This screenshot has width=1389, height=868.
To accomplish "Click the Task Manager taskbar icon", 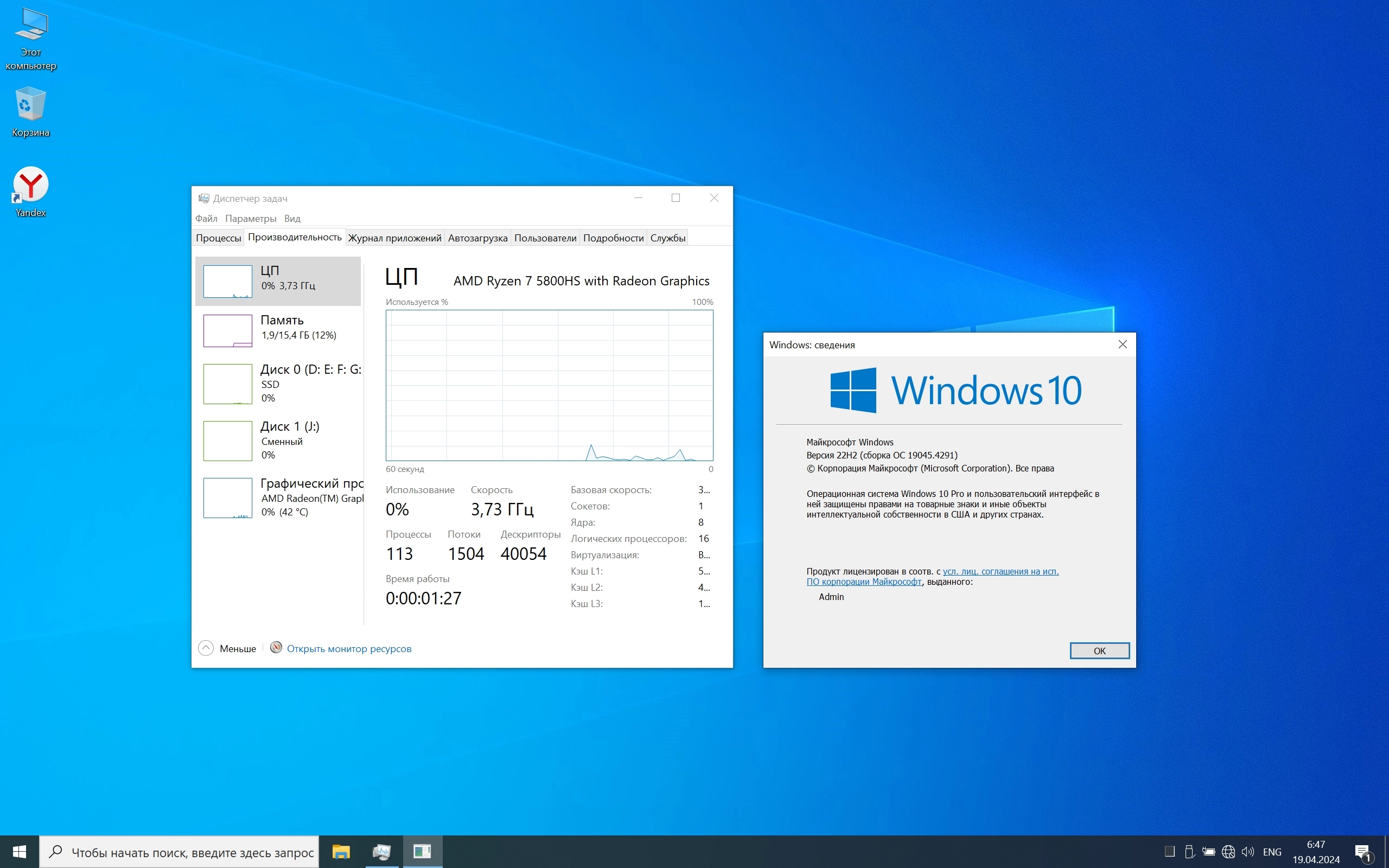I will (381, 851).
